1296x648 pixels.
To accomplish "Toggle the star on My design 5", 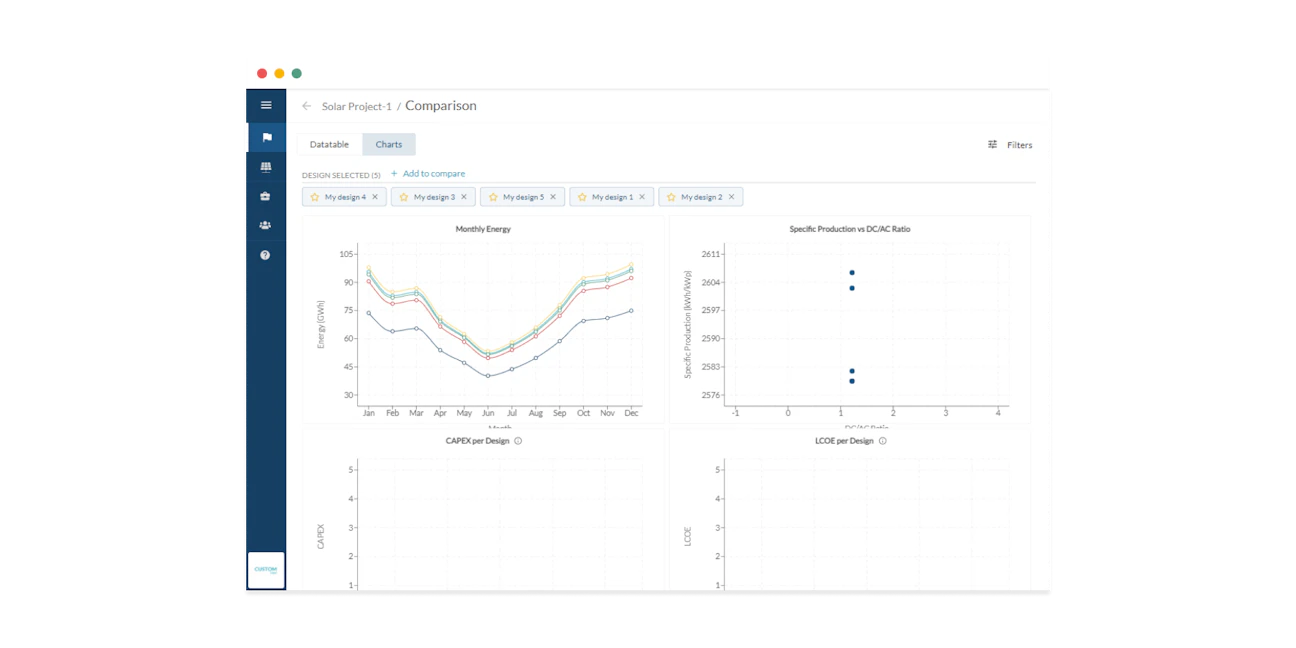I will click(x=493, y=197).
